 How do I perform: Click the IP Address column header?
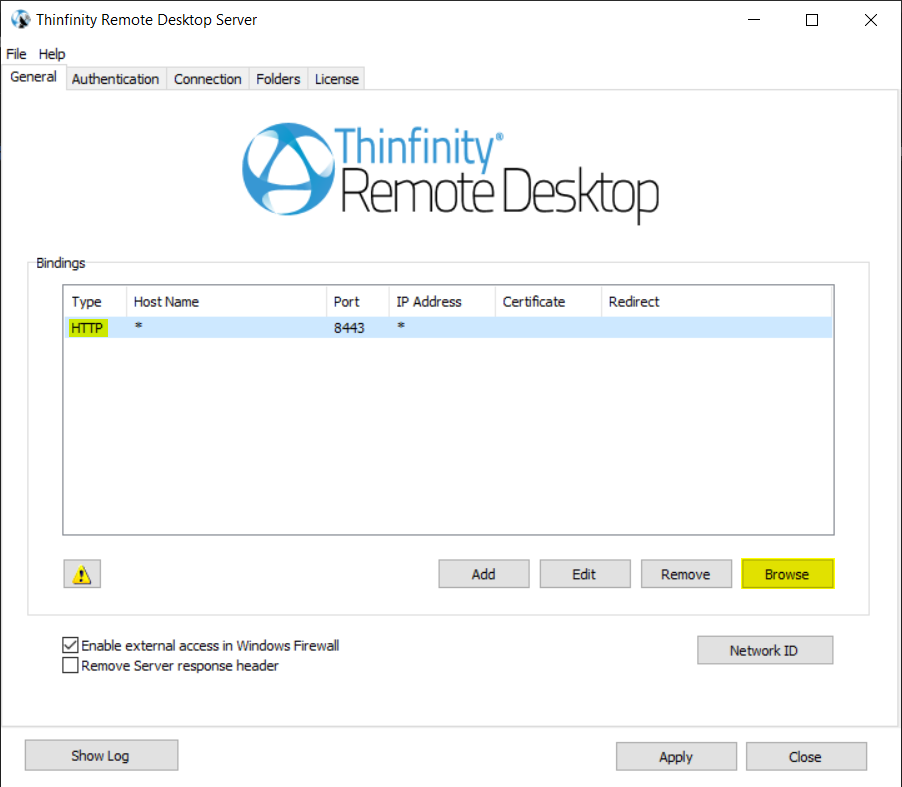click(442, 301)
